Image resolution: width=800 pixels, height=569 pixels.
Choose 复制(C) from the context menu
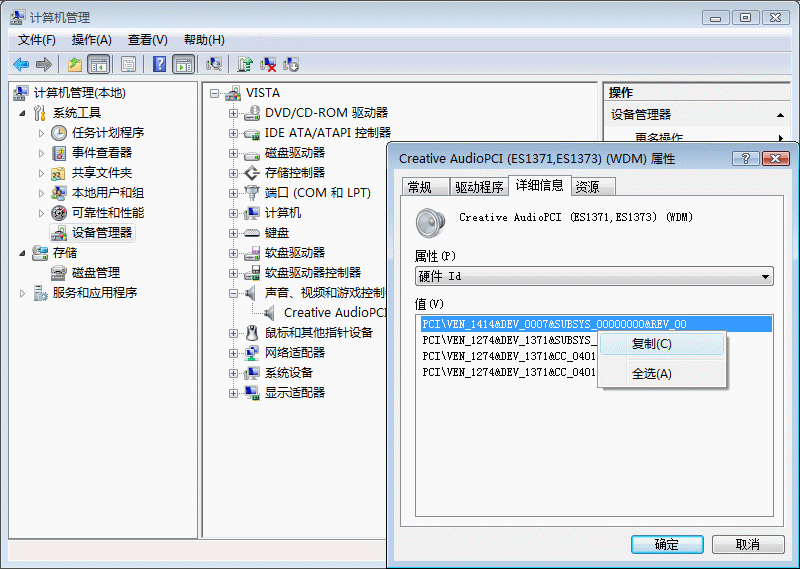[x=651, y=343]
